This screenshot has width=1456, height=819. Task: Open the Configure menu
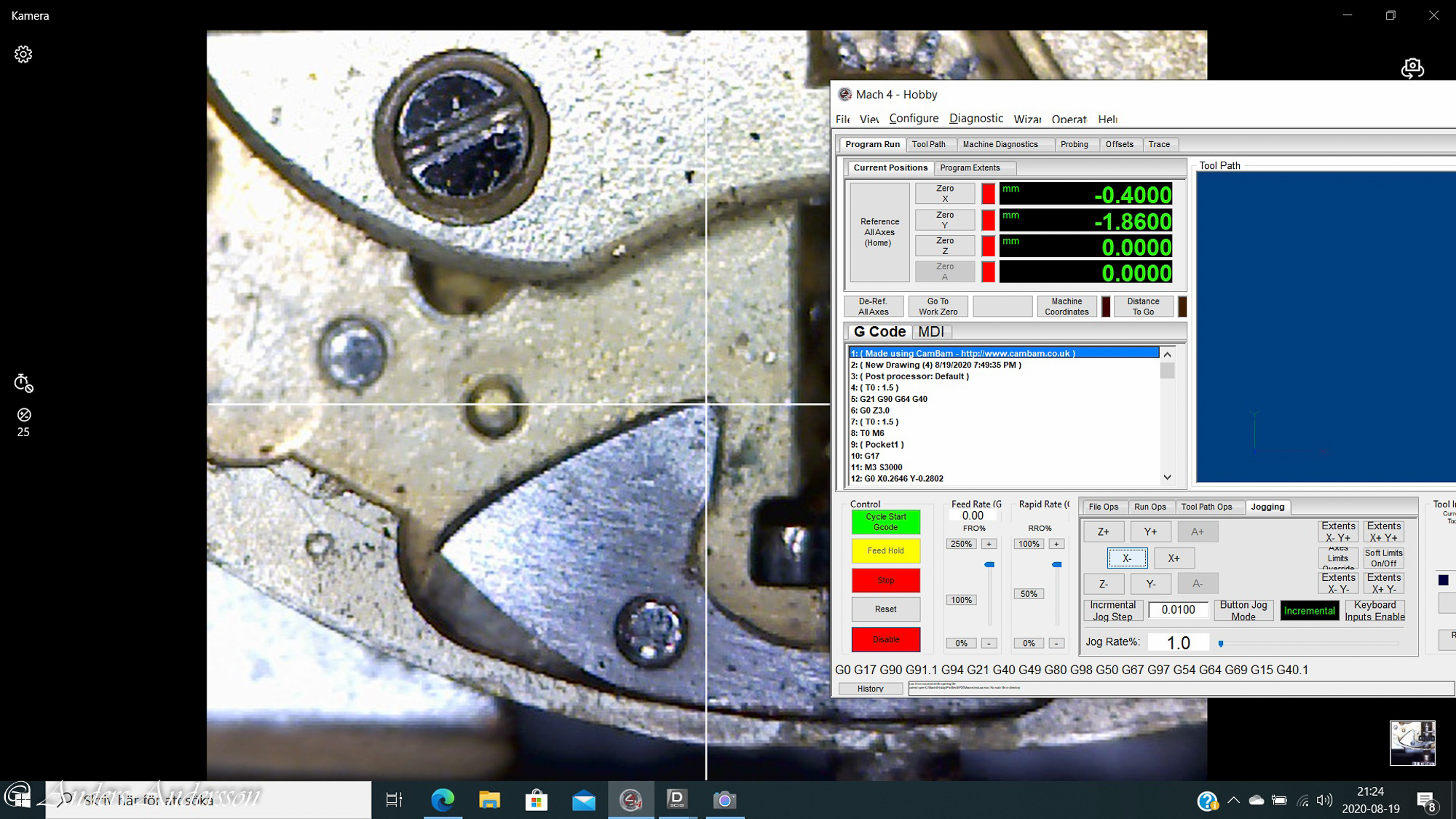point(914,119)
